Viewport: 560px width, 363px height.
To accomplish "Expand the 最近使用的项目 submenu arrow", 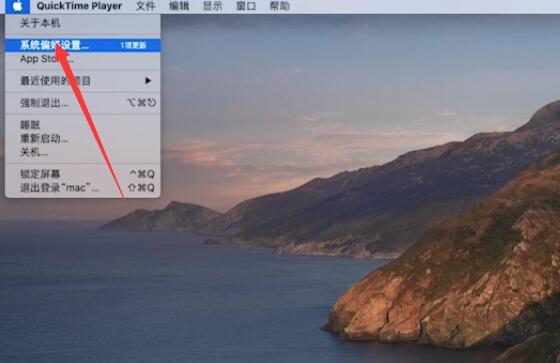I will (148, 81).
